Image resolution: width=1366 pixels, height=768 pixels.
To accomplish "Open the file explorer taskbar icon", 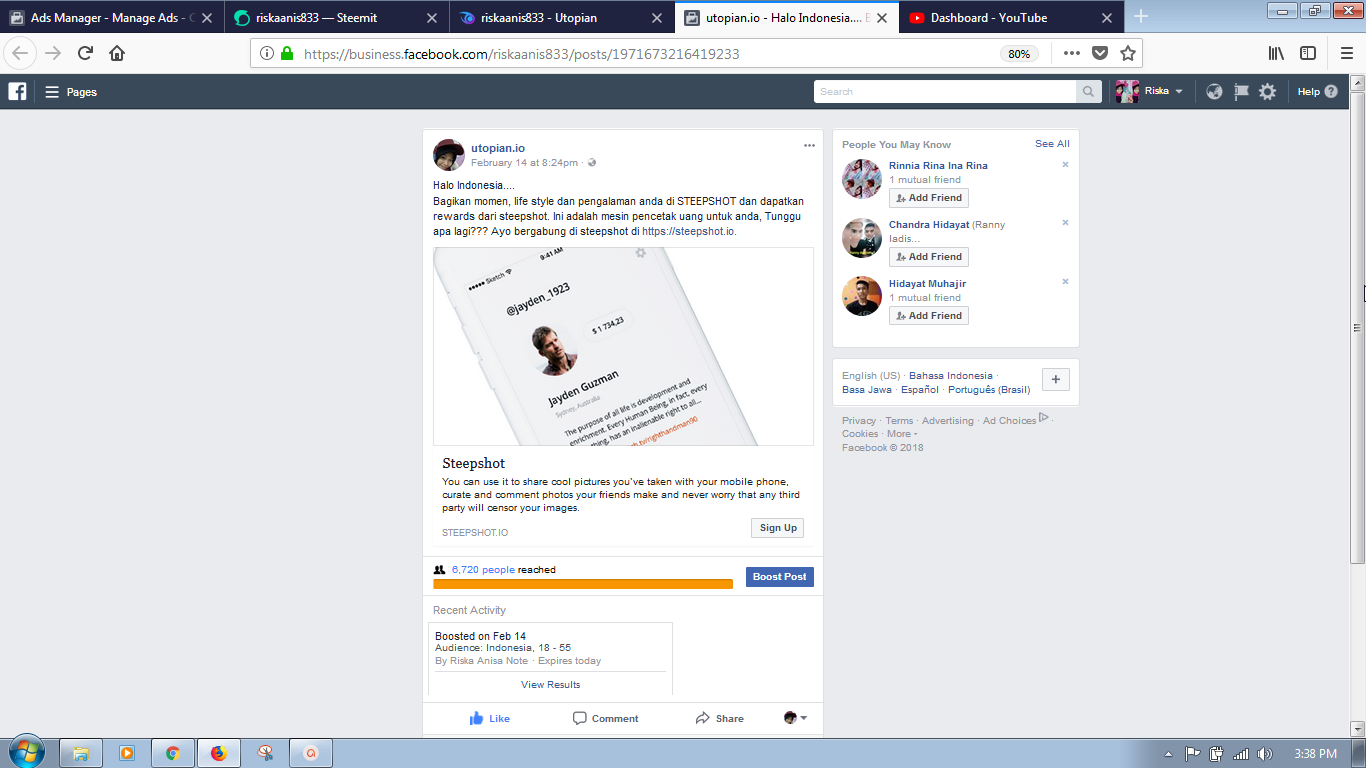I will point(81,753).
